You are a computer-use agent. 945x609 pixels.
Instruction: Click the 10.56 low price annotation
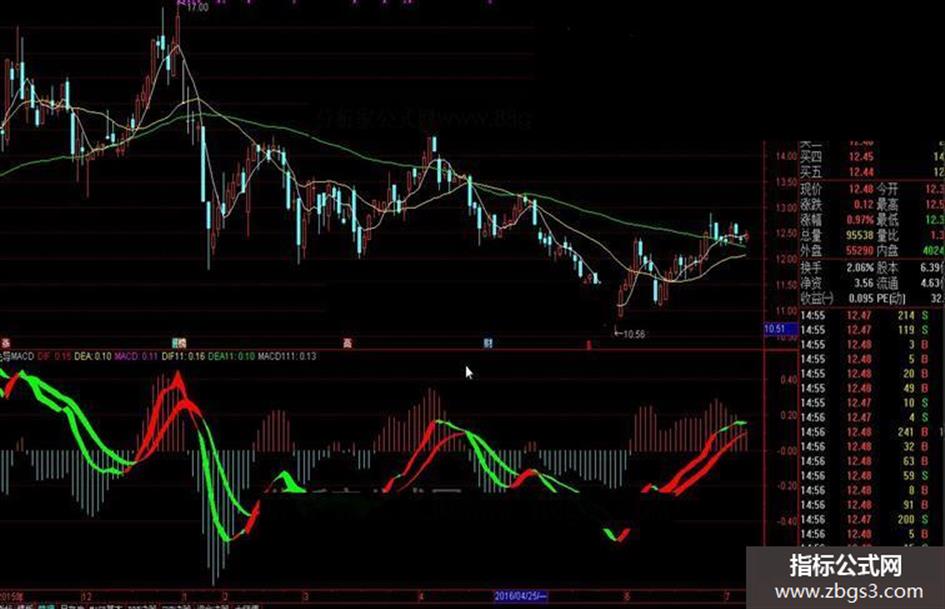[633, 333]
